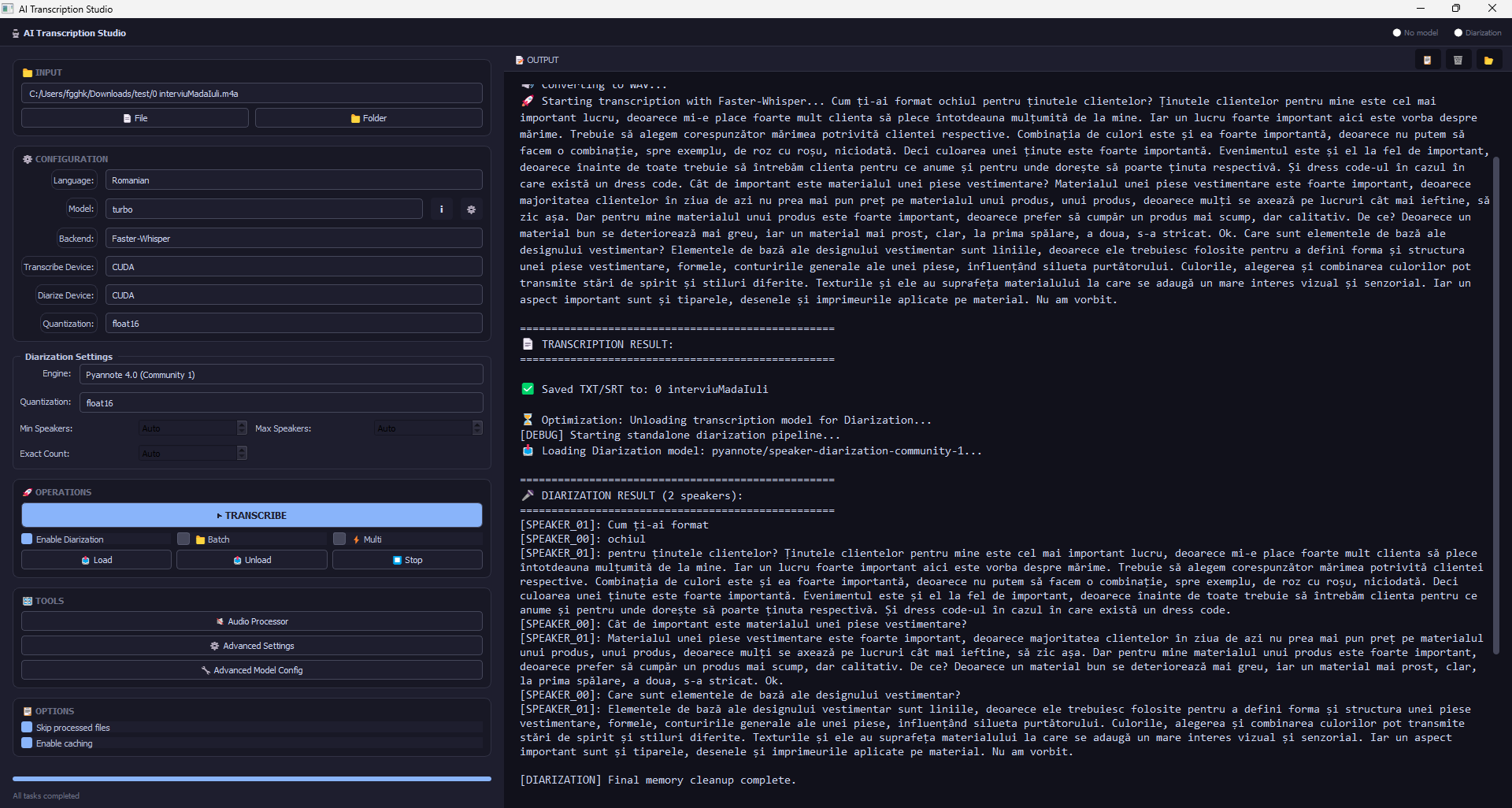Click the model info 'i' icon
This screenshot has height=808, width=1512.
pyautogui.click(x=442, y=209)
